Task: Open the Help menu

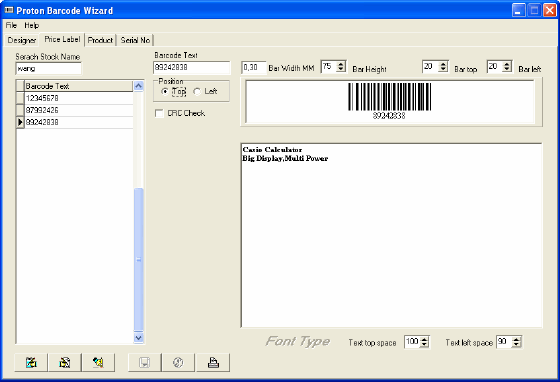Action: (x=31, y=25)
